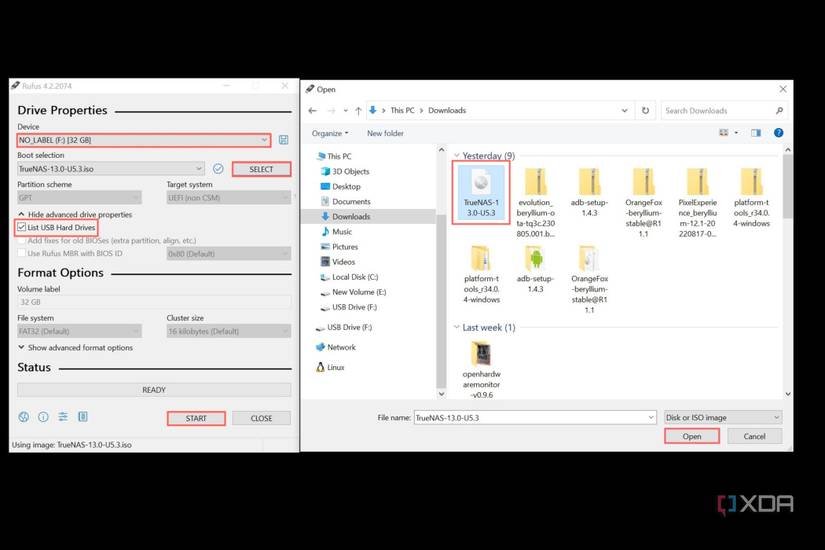825x550 pixels.
Task: Select the OrangeFox-beryllium-stable folder
Action: click(x=589, y=279)
